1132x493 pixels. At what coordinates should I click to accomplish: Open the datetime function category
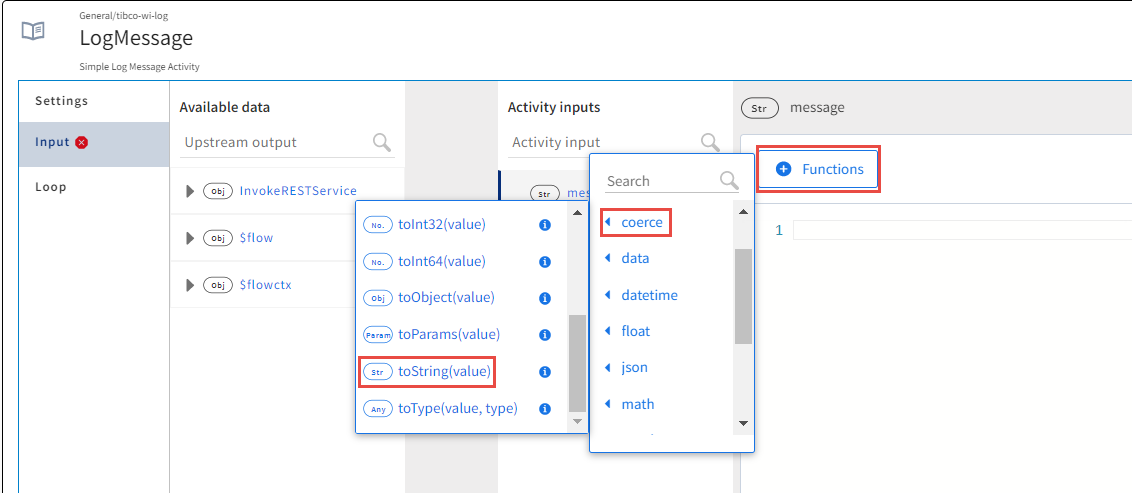[649, 295]
